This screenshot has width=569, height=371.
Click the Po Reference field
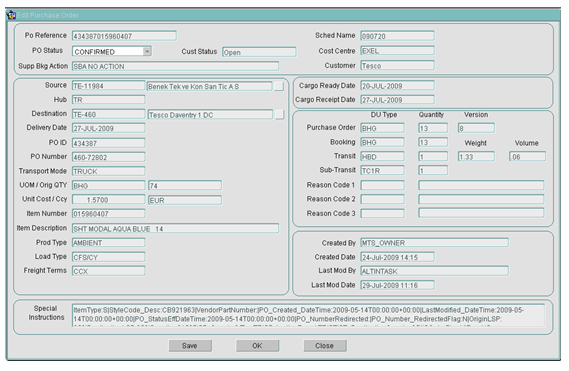124,36
